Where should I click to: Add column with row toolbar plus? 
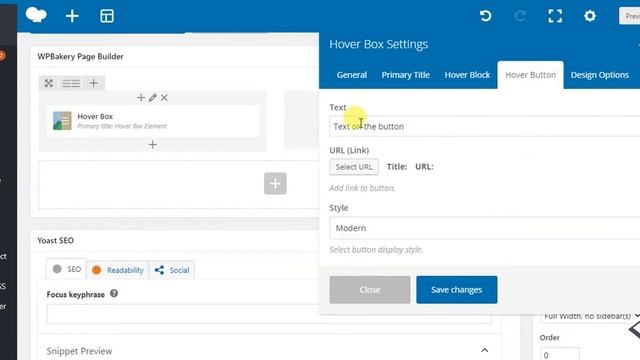(x=93, y=83)
